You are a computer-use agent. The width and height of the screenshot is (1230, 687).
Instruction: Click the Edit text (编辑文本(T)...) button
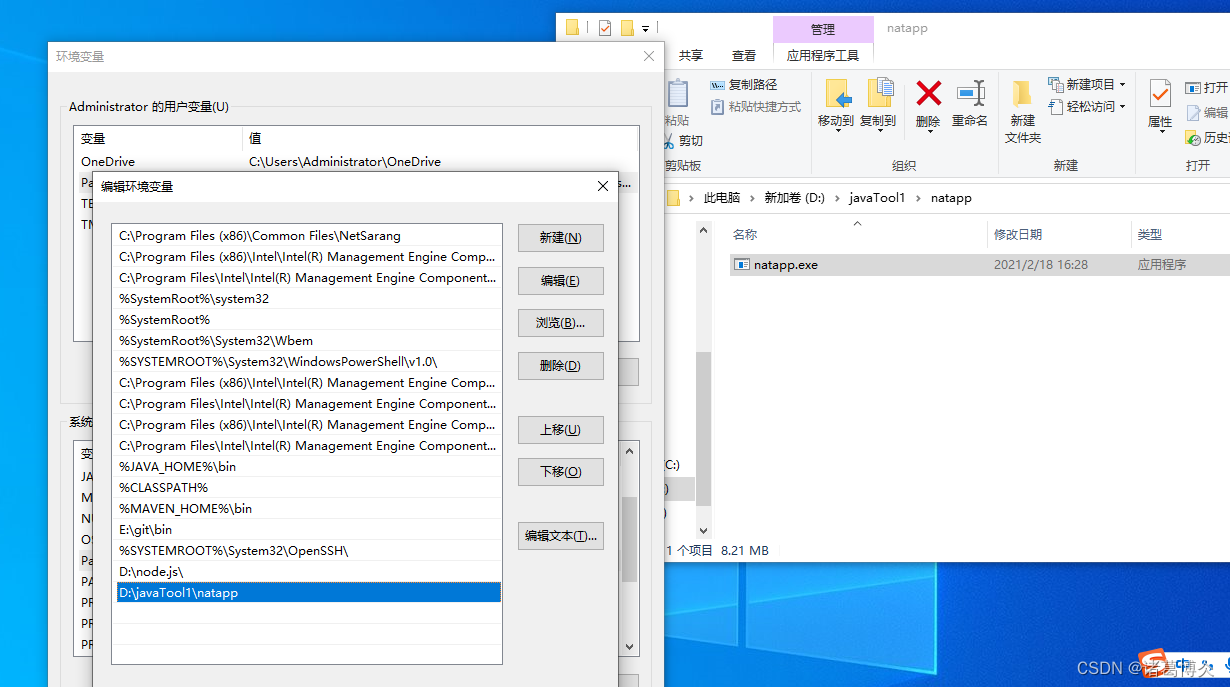(560, 536)
